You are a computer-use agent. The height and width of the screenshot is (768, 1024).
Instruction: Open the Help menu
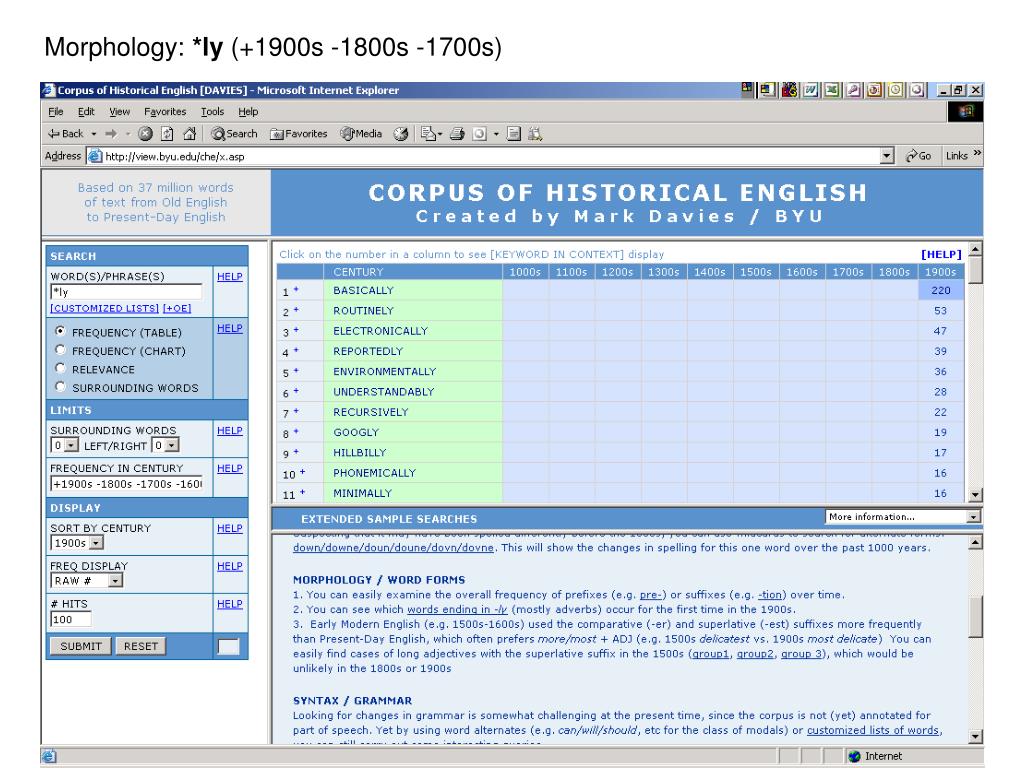248,112
